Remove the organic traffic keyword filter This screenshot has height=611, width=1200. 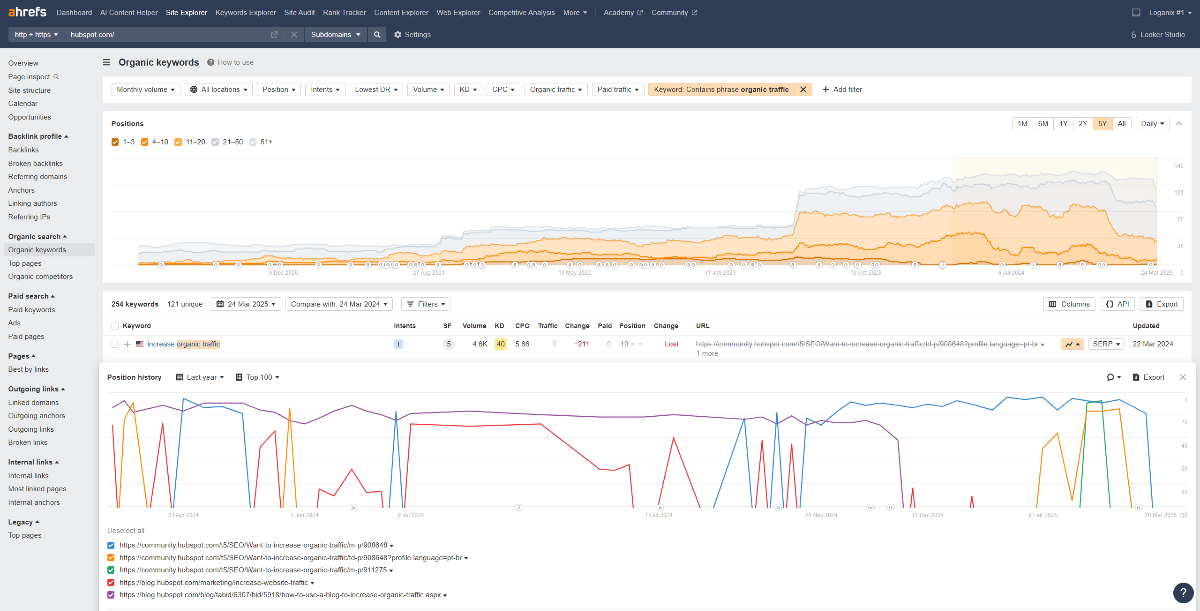(803, 89)
